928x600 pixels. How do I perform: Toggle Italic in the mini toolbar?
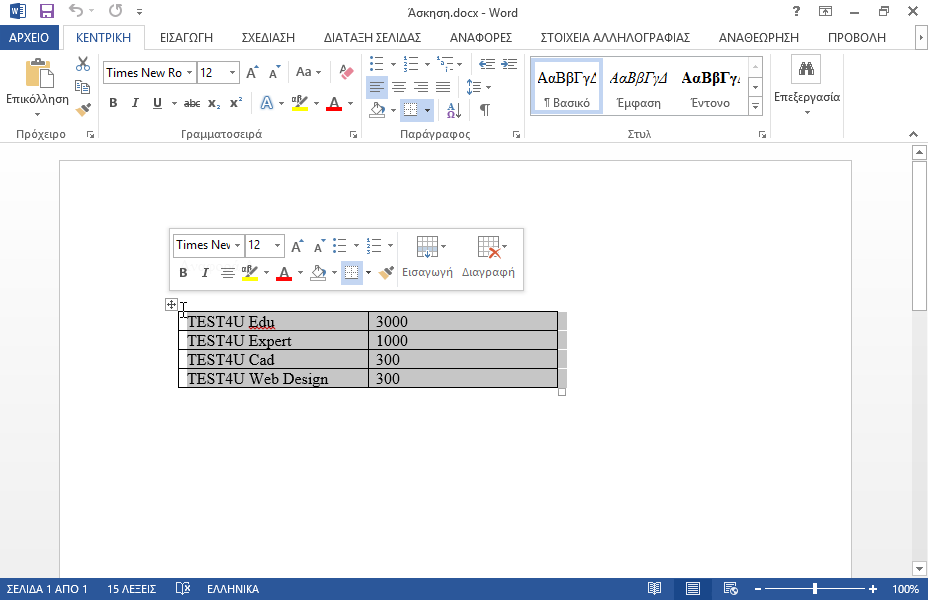pos(205,273)
